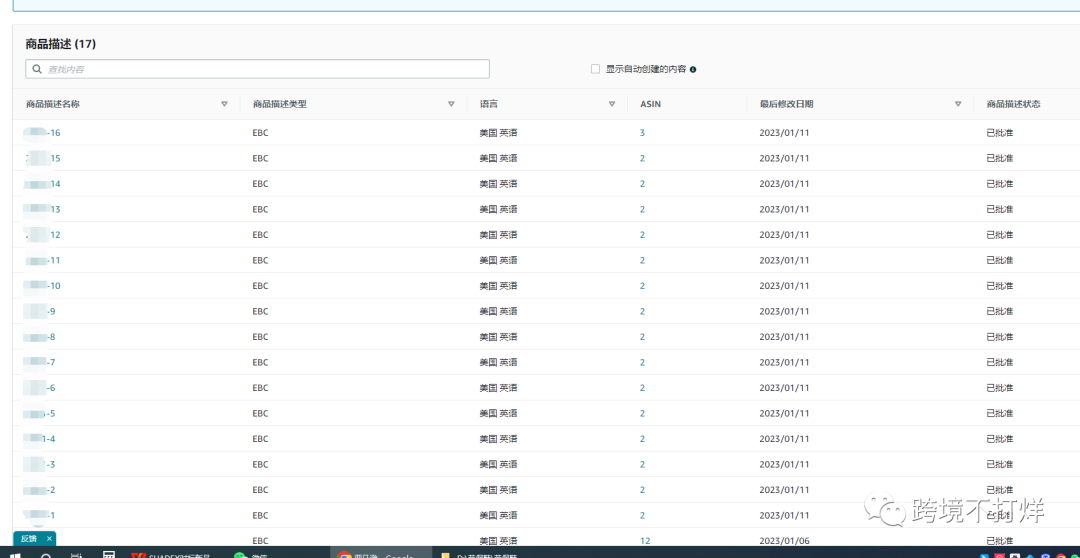This screenshot has height=558, width=1080.
Task: Click ASIN count 12 in last row
Action: click(645, 541)
